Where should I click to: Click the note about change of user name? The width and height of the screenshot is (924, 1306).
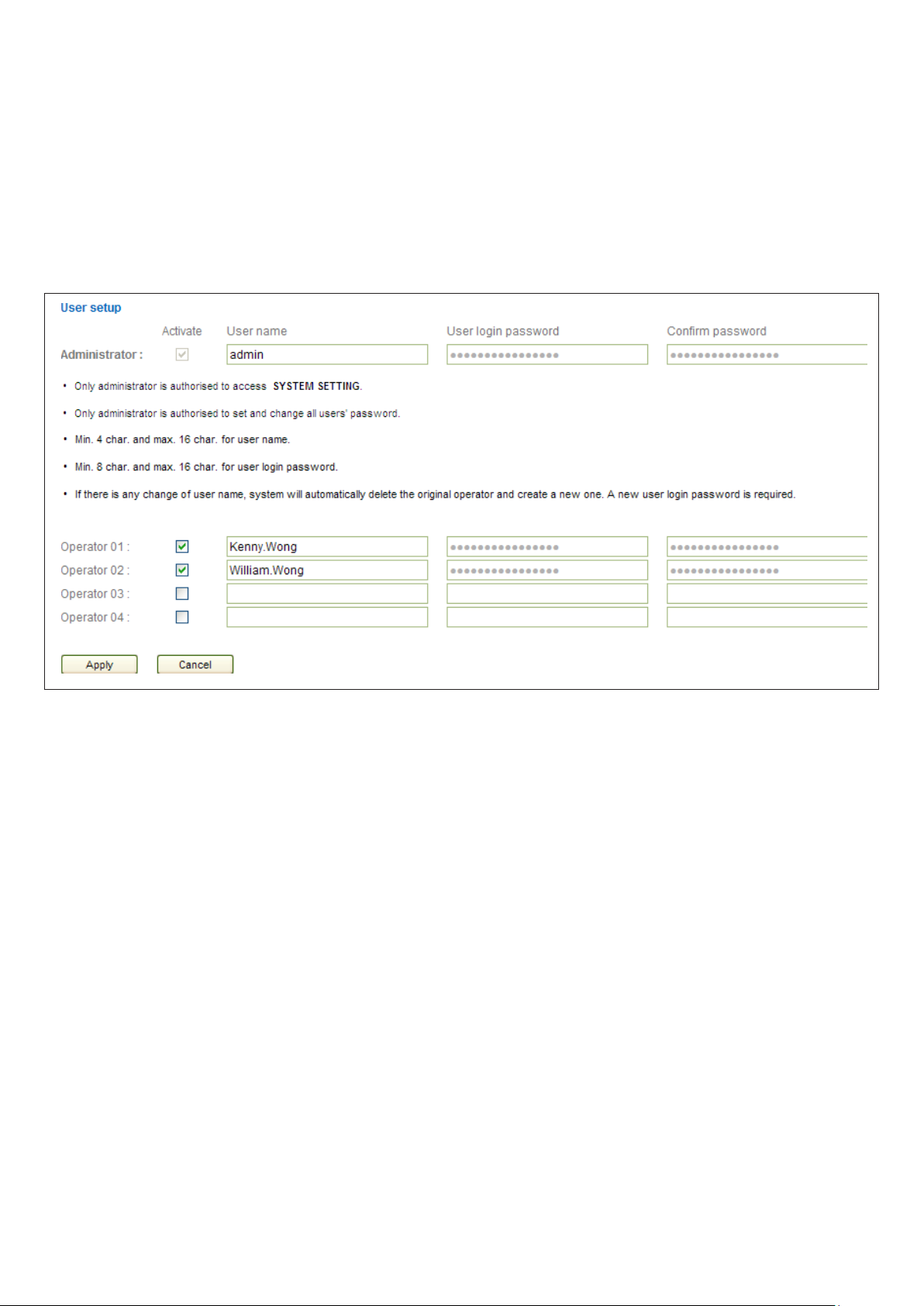click(435, 494)
